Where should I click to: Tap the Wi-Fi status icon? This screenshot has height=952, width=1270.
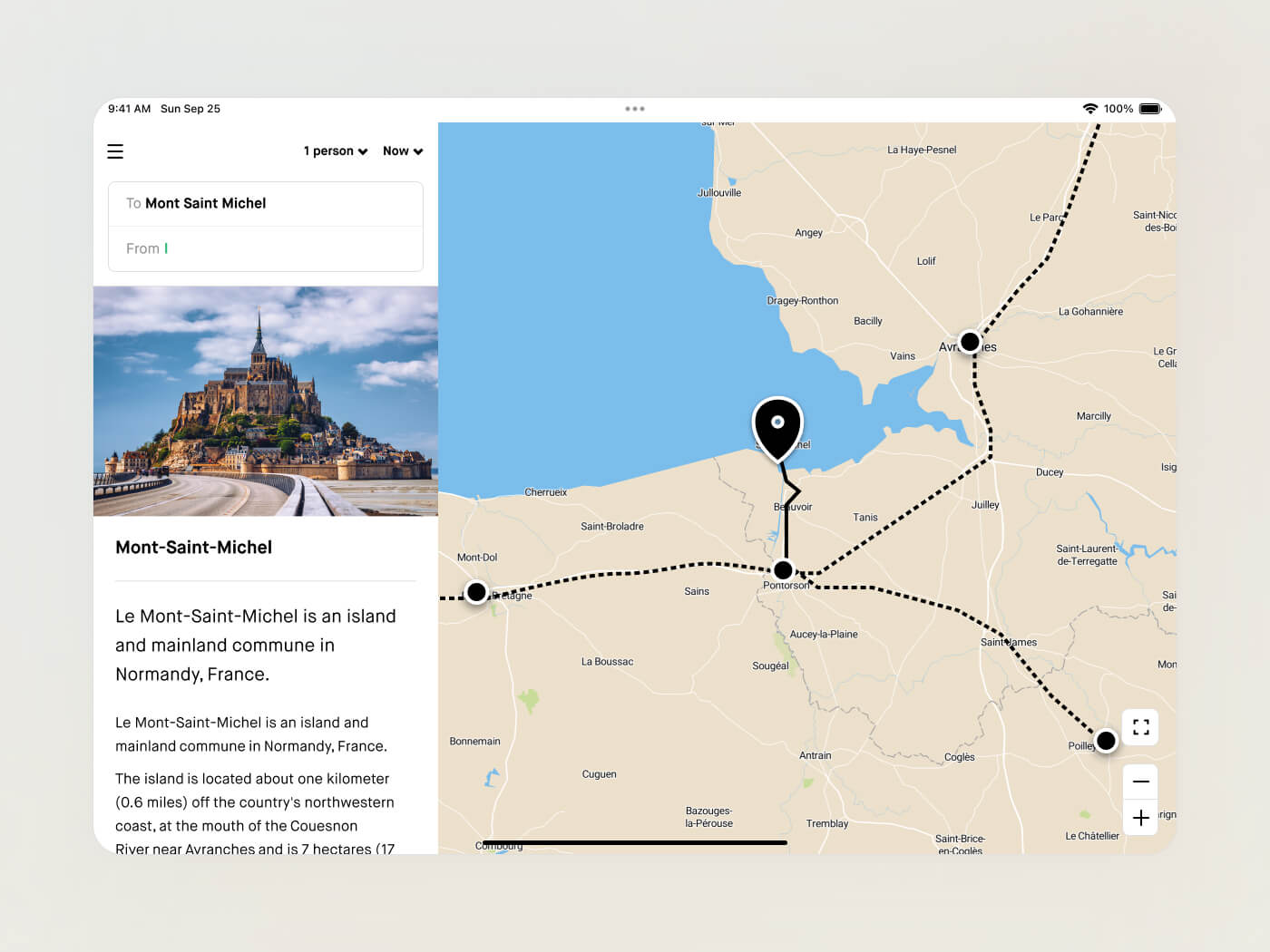(x=1090, y=109)
